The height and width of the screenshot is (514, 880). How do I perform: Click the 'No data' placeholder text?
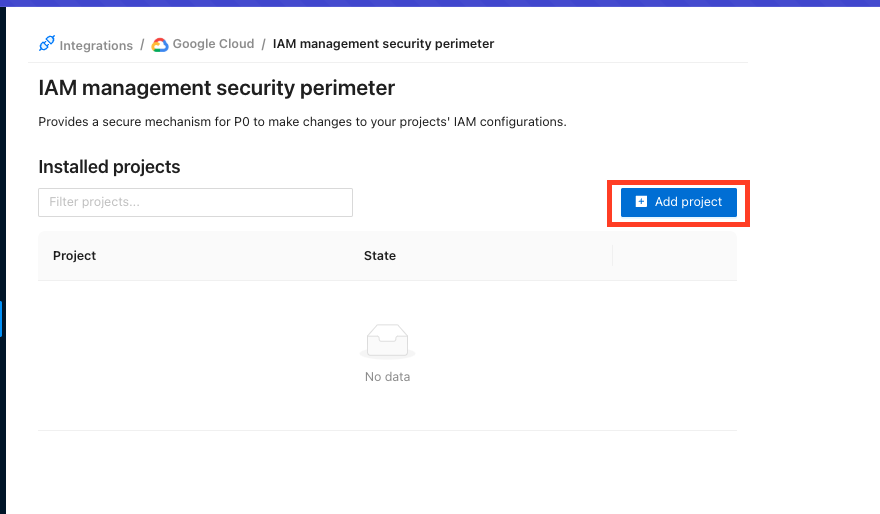pyautogui.click(x=387, y=377)
